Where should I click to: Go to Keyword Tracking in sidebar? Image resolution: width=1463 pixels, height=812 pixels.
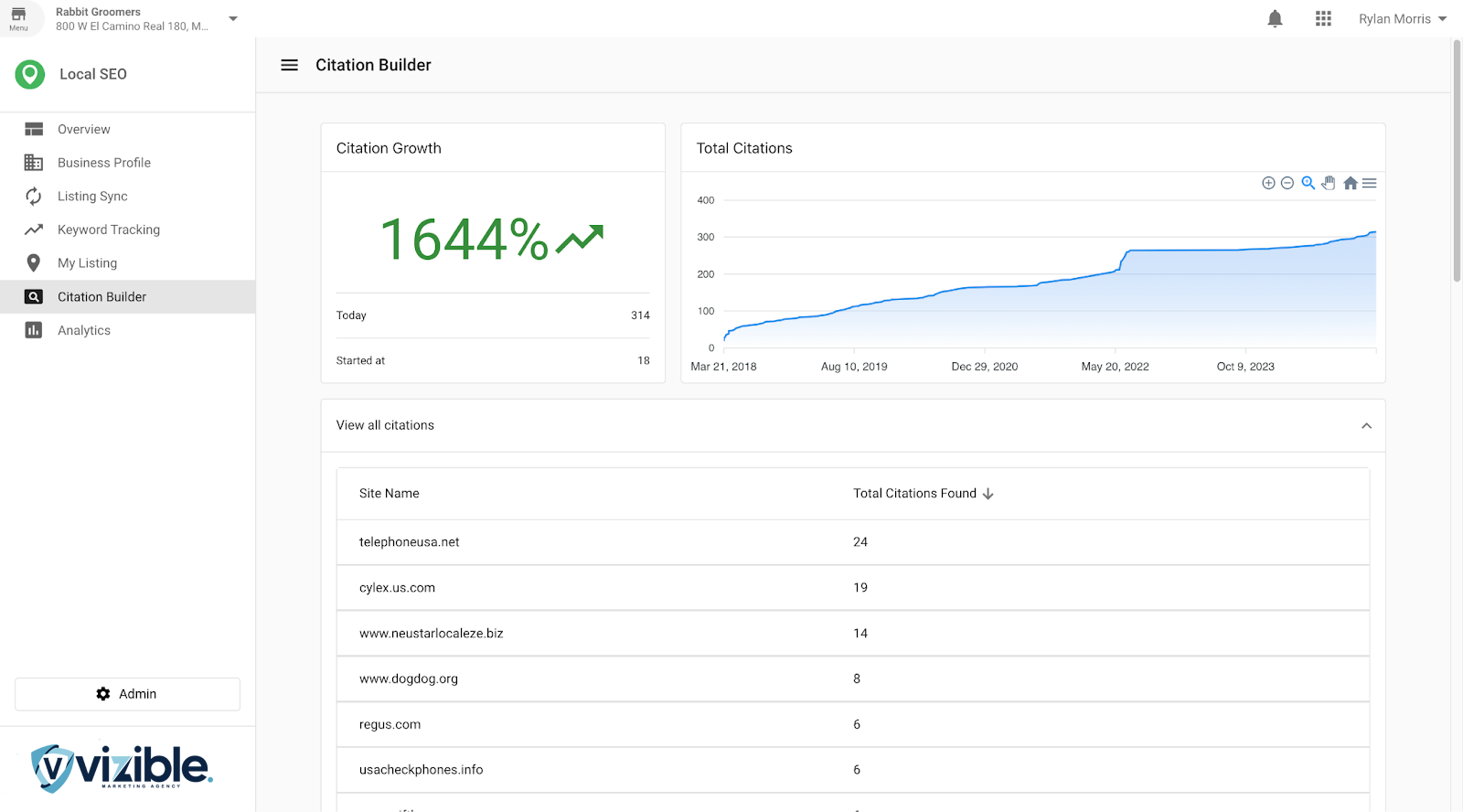(x=108, y=230)
